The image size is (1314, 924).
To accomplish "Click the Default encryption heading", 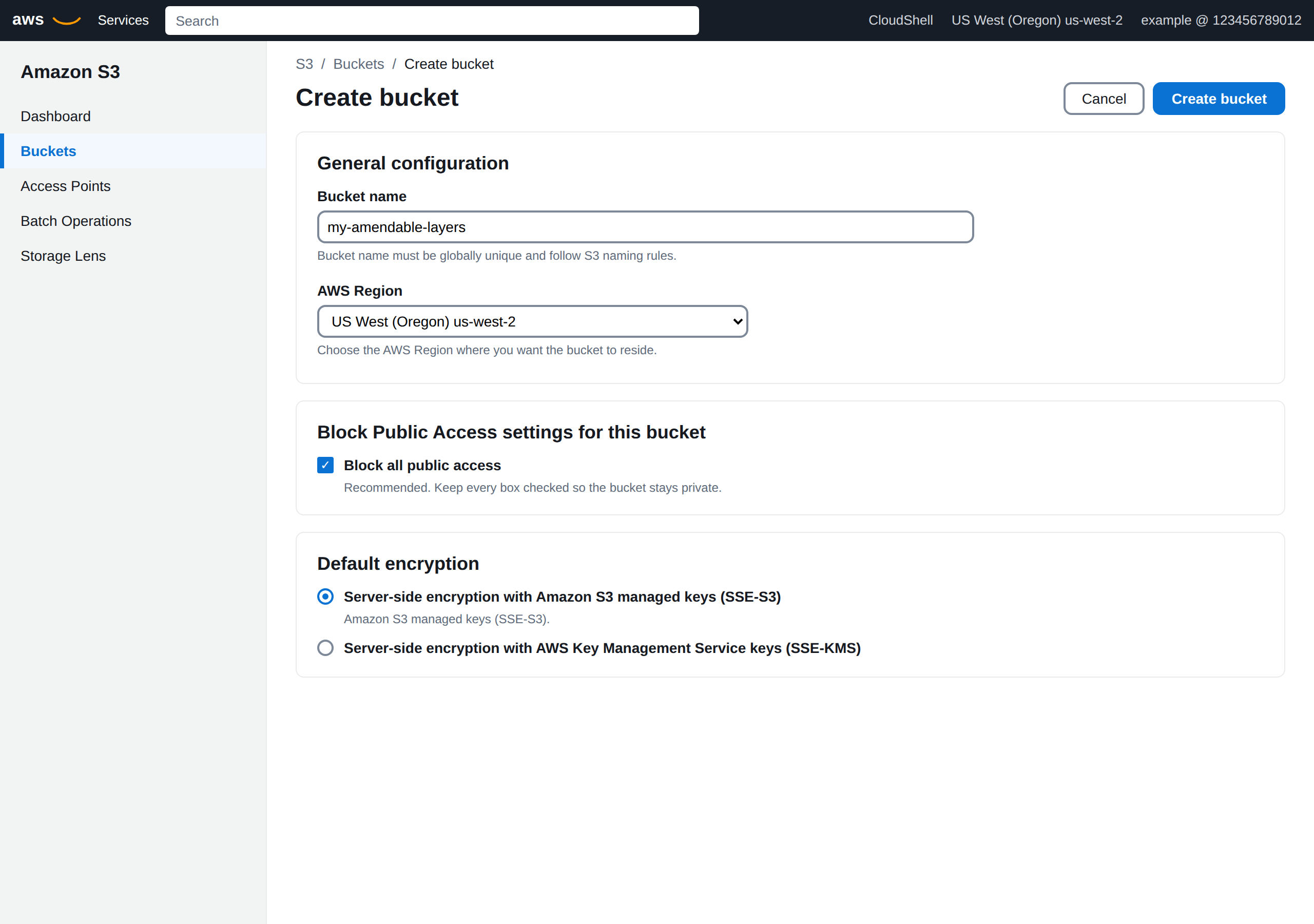I will click(x=398, y=563).
